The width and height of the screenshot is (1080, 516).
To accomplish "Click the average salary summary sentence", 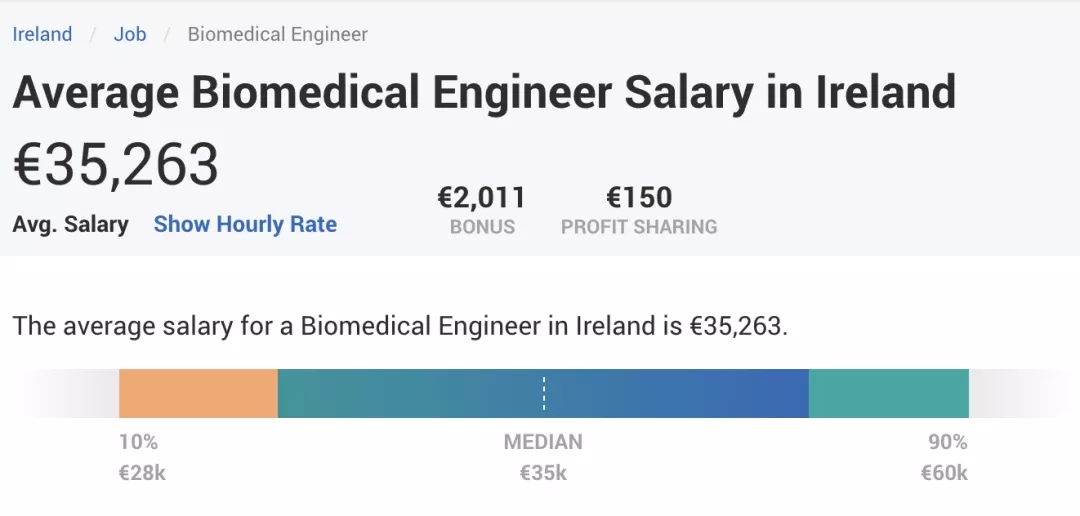I will [400, 326].
